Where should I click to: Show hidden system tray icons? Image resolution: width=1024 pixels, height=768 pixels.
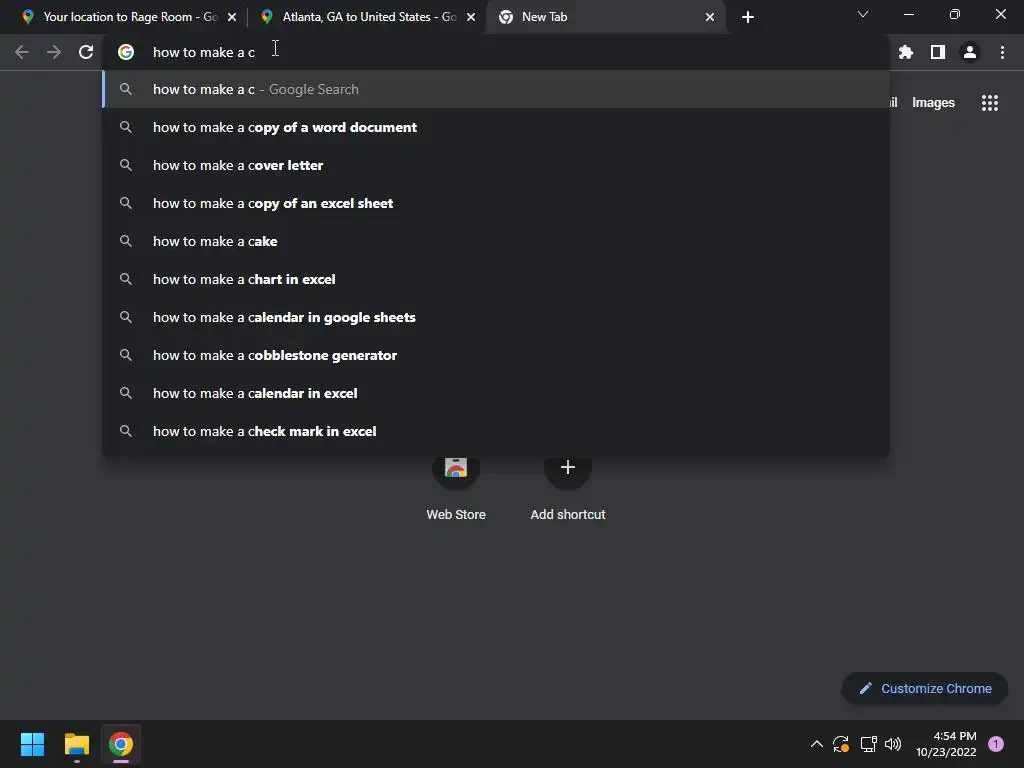[x=816, y=744]
